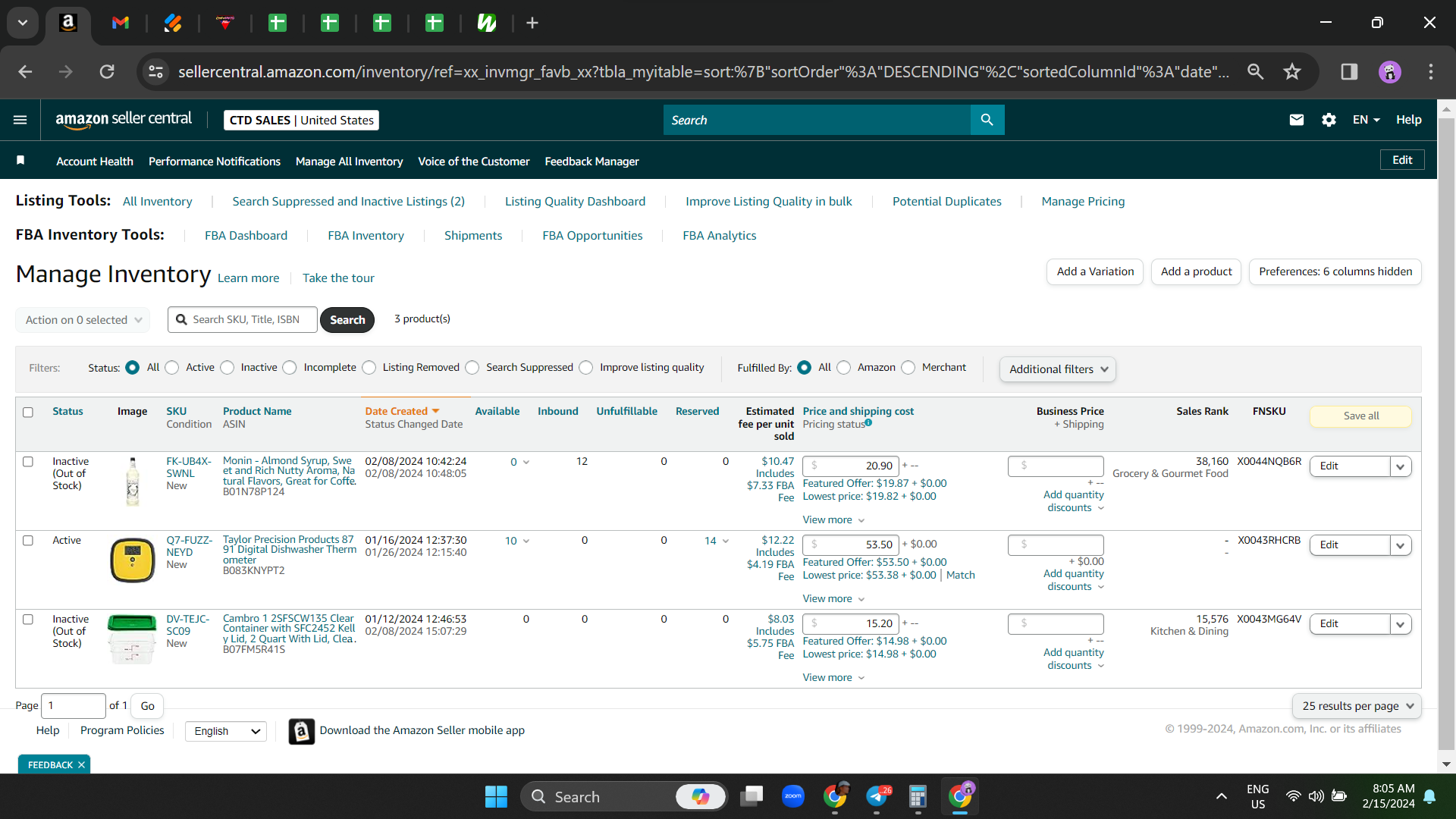Viewport: 1456px width, 819px height.
Task: Click the bookmark flag icon in favorites bar
Action: tap(20, 160)
